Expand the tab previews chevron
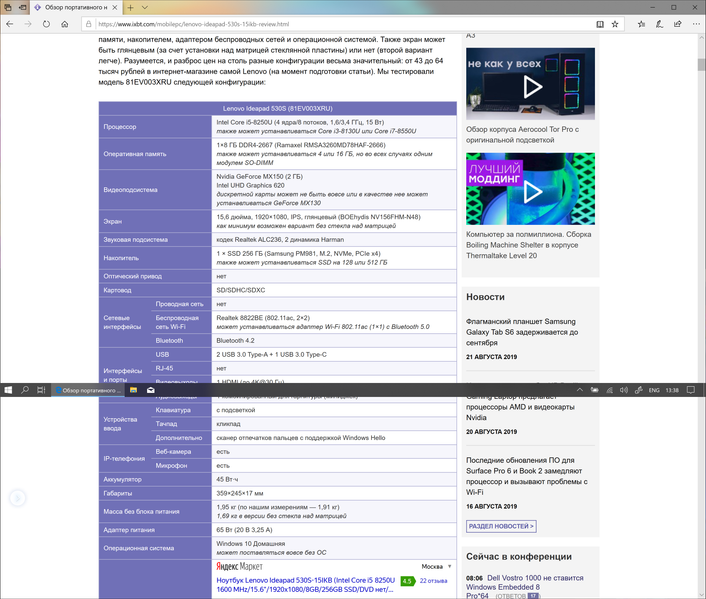Screen dimensions: 706x599 pos(145,8)
